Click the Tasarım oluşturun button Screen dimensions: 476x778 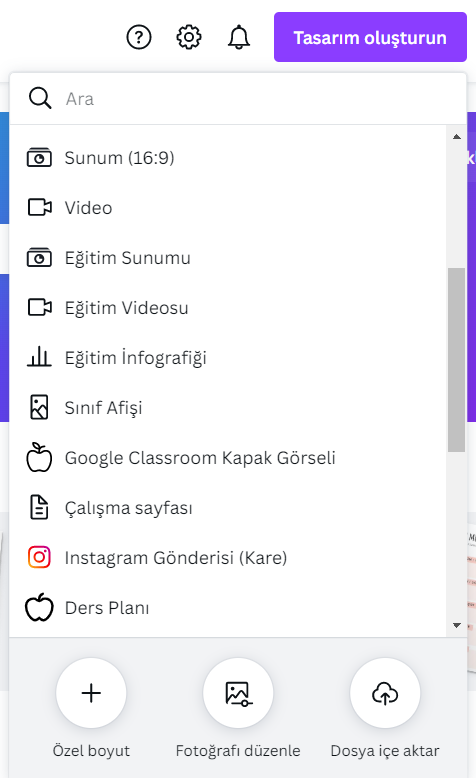tap(370, 37)
